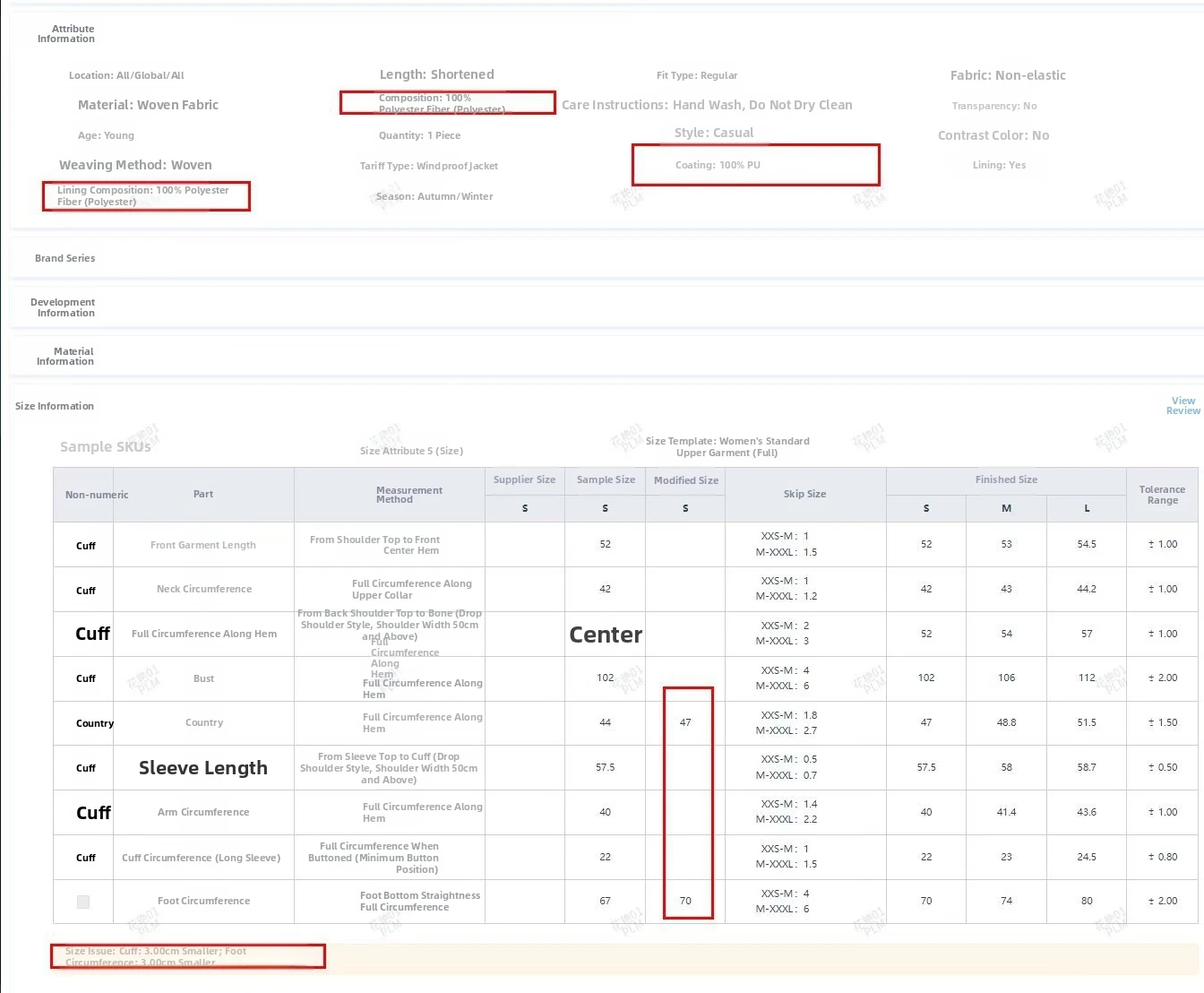Screen dimensions: 1204x993
Task: Expand the Material Information section
Action: (x=65, y=357)
